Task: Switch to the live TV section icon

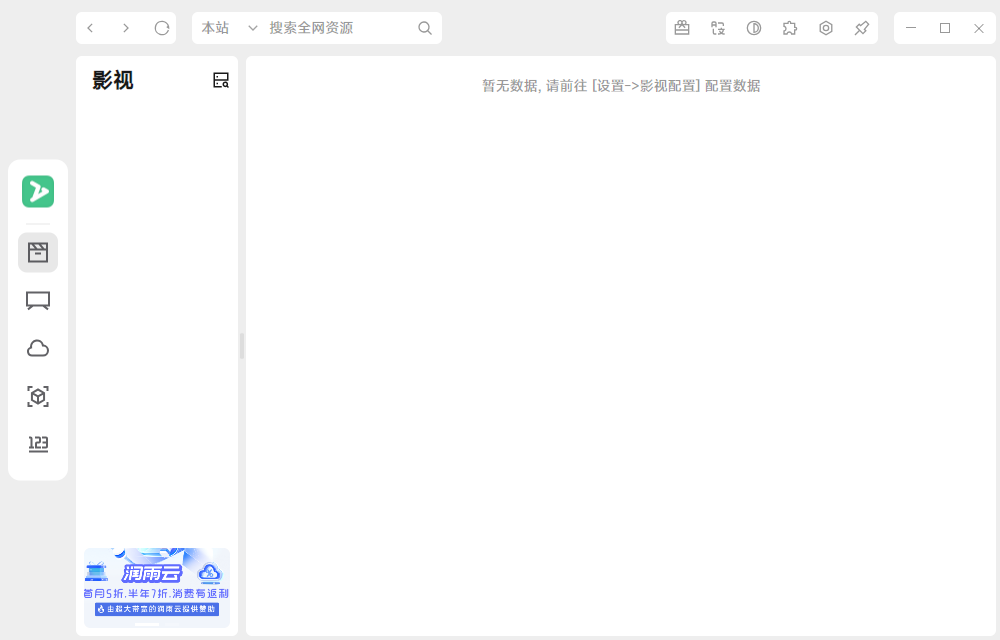Action: click(x=37, y=300)
